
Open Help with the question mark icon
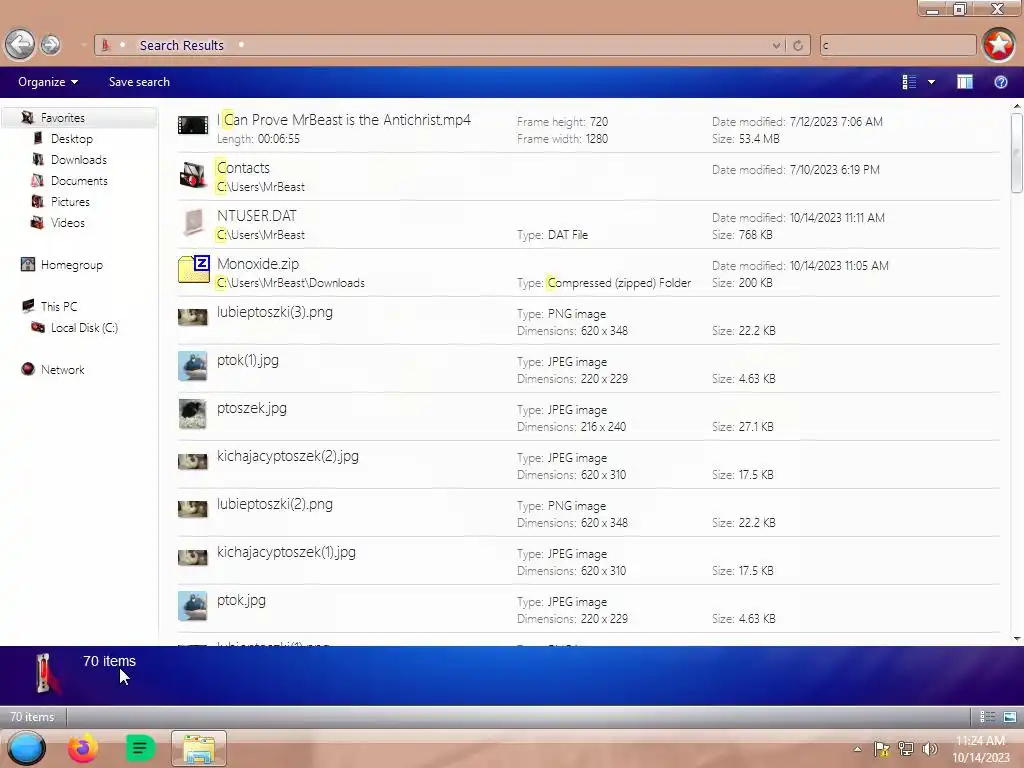tap(1000, 82)
